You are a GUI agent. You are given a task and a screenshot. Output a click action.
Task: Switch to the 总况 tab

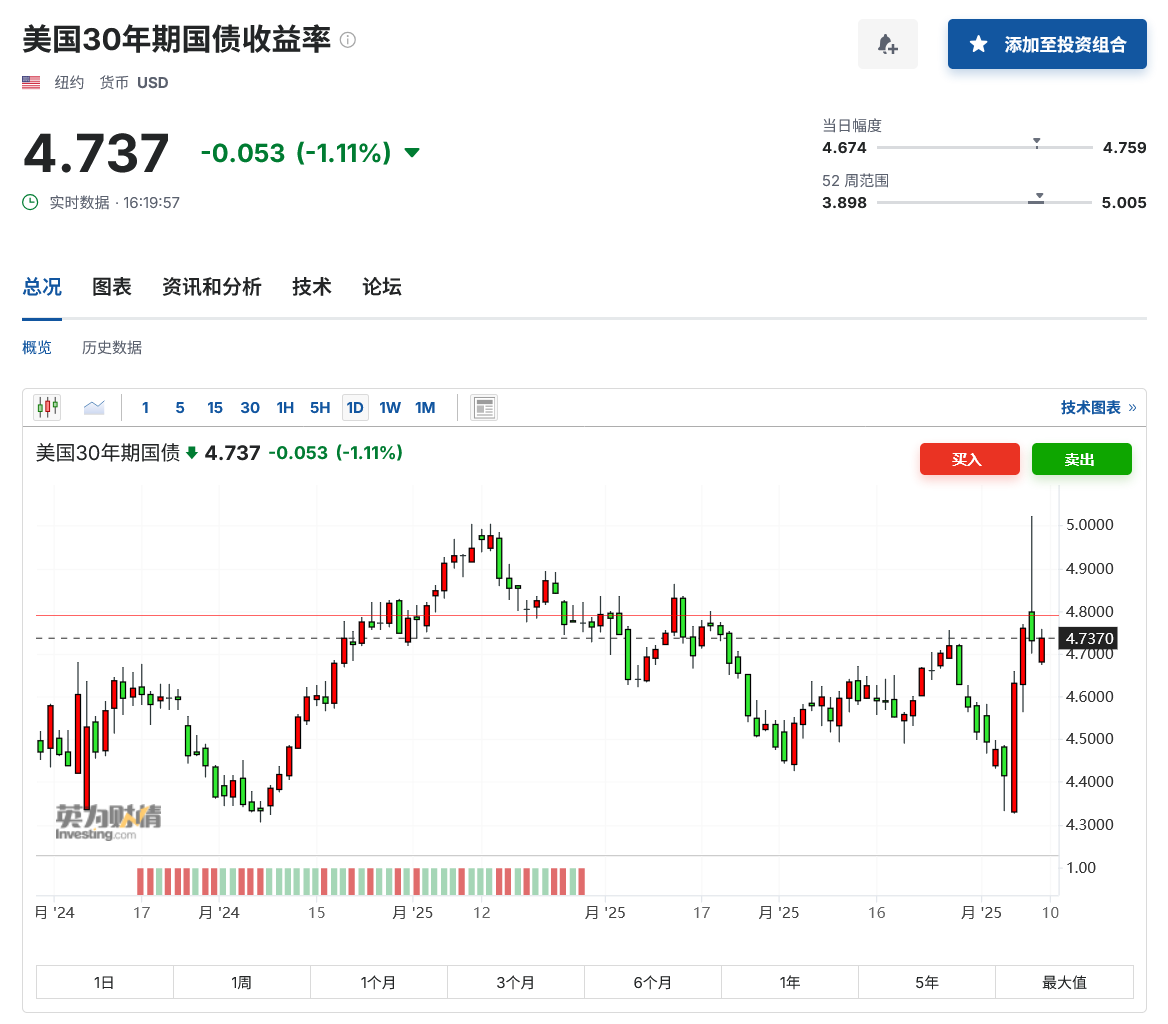point(42,287)
